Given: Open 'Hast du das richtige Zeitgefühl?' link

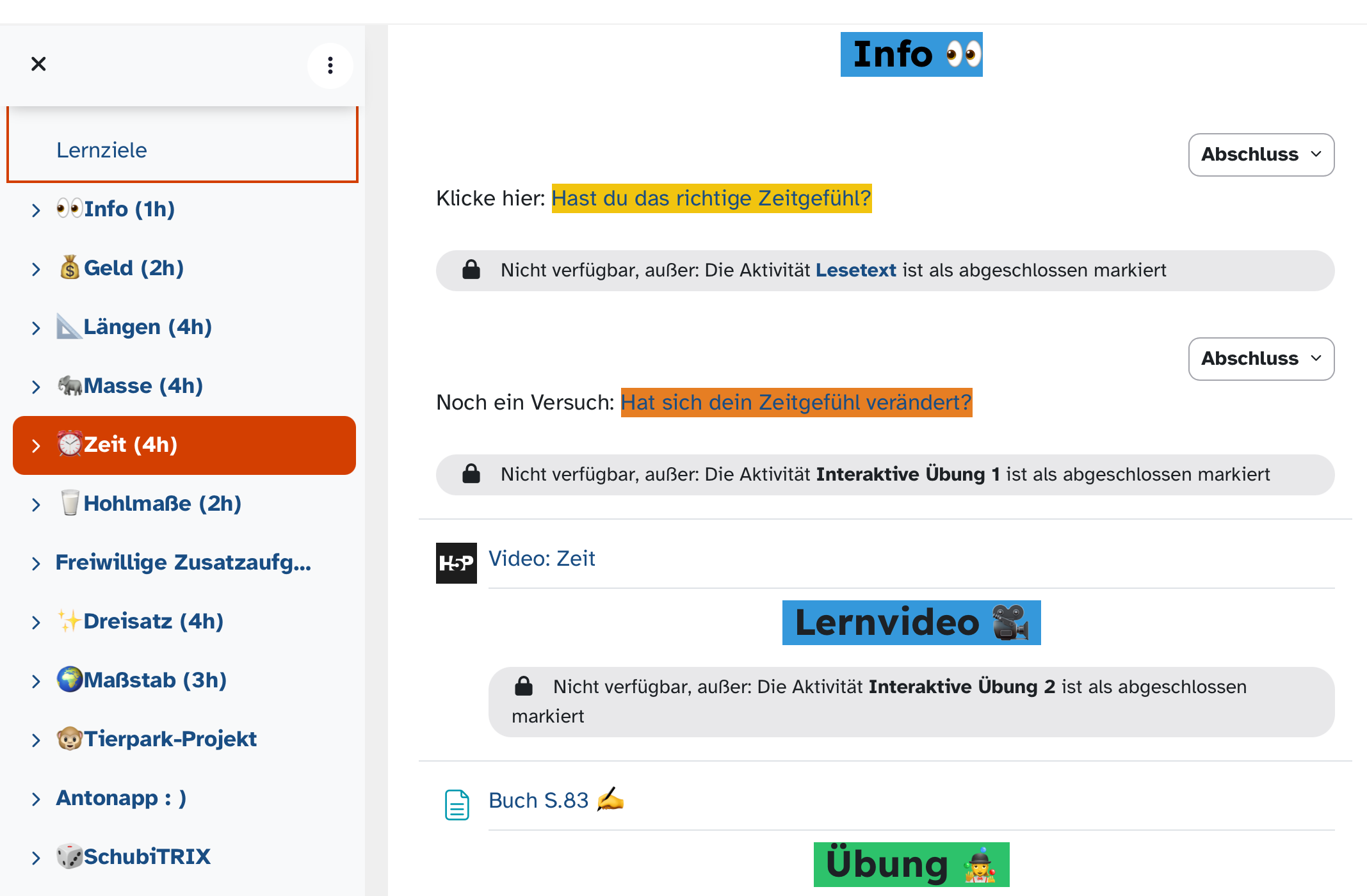Looking at the screenshot, I should [x=711, y=198].
